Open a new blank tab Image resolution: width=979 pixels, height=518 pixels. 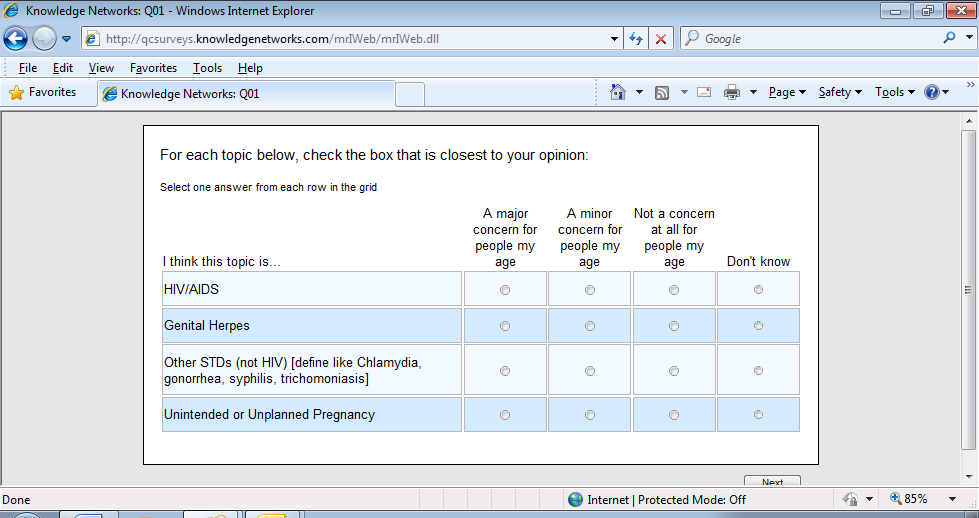[x=410, y=94]
